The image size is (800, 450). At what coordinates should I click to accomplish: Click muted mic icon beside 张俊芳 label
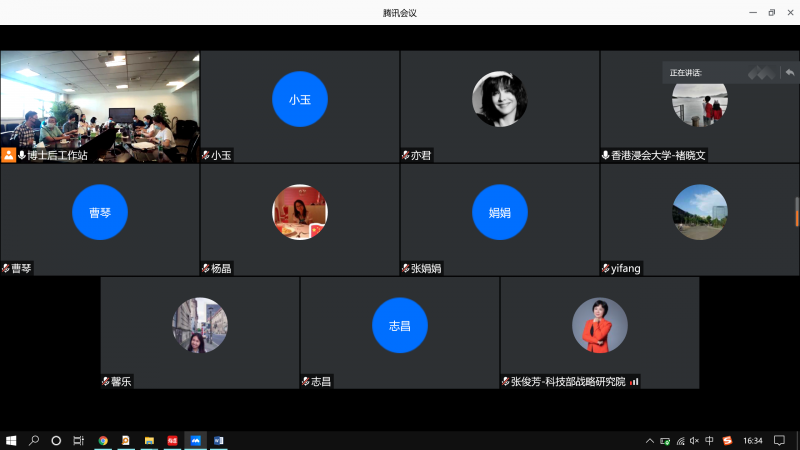pyautogui.click(x=506, y=382)
